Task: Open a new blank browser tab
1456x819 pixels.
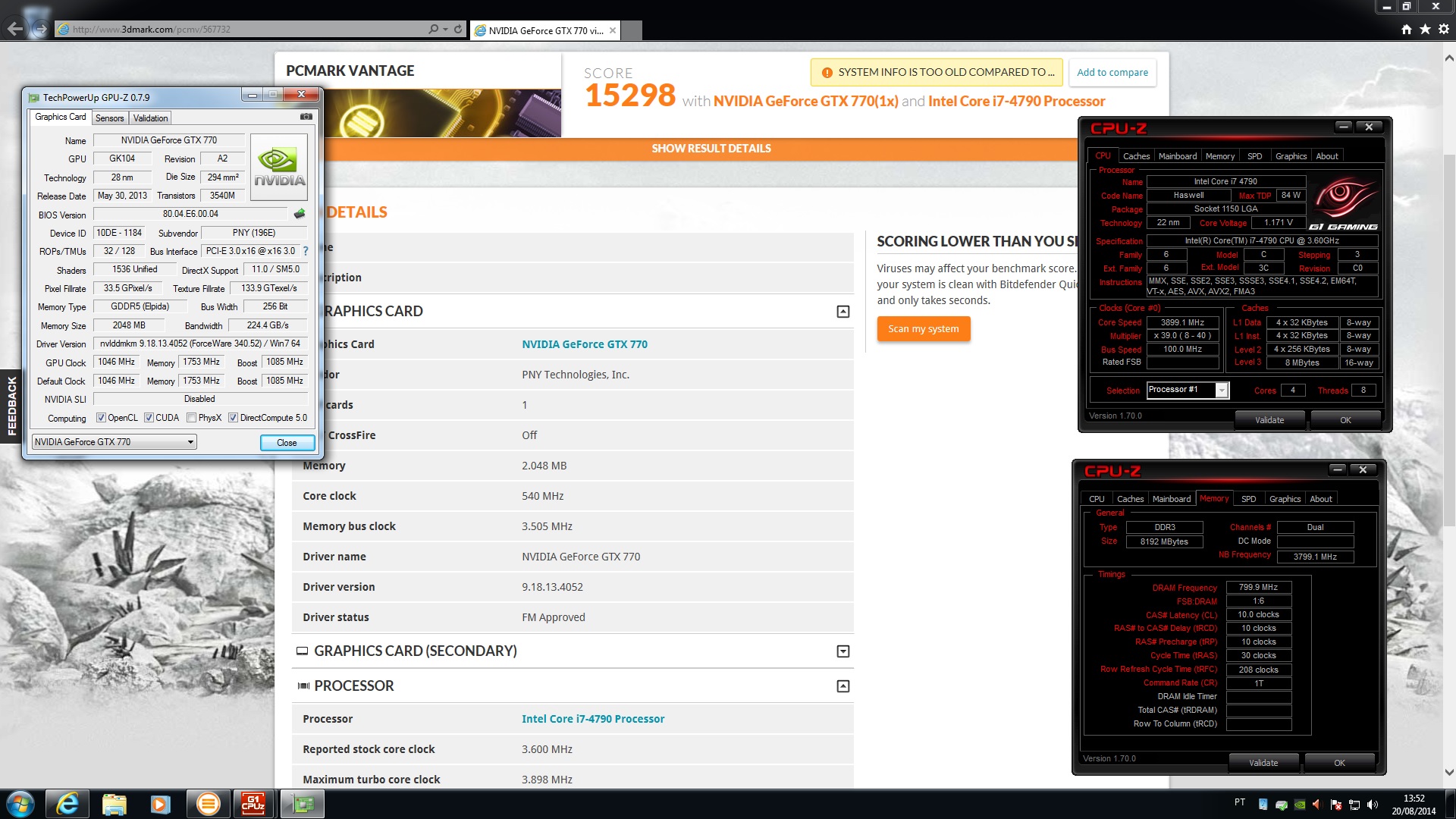Action: pyautogui.click(x=632, y=30)
